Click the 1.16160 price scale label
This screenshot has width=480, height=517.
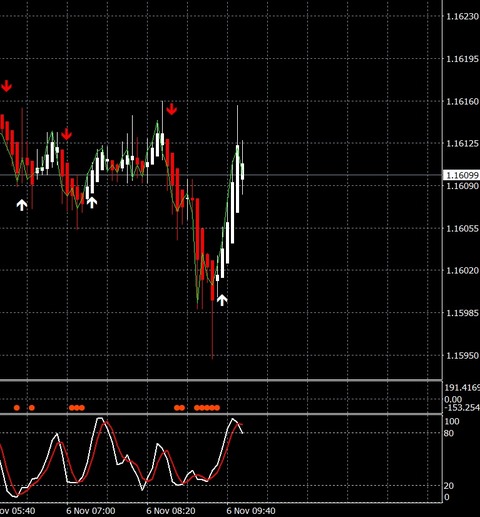pyautogui.click(x=462, y=101)
